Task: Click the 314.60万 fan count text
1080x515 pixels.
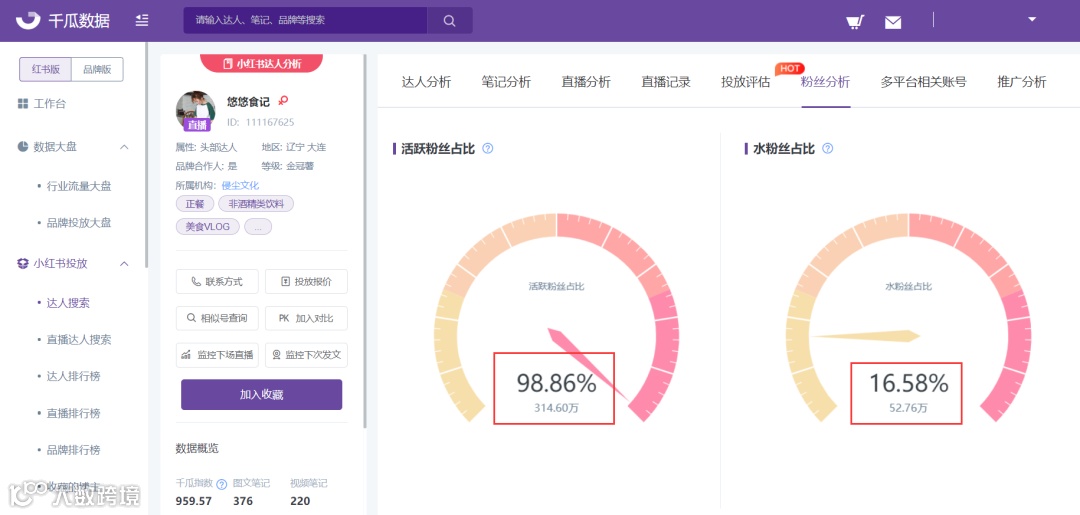Action: tap(557, 408)
